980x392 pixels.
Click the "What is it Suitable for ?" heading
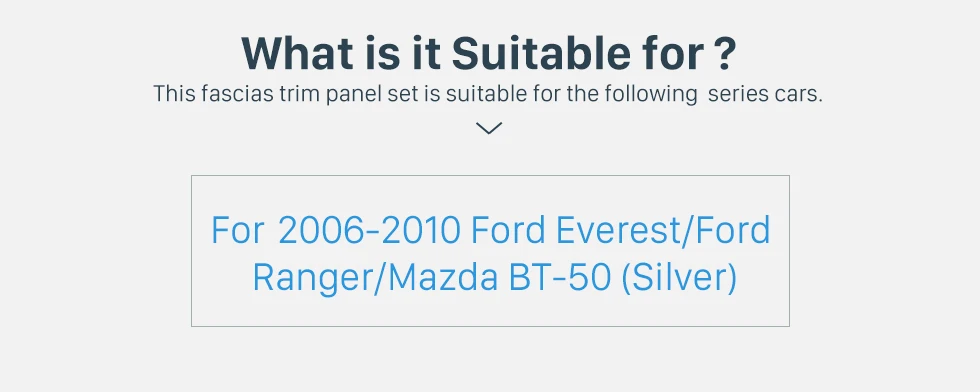(489, 53)
